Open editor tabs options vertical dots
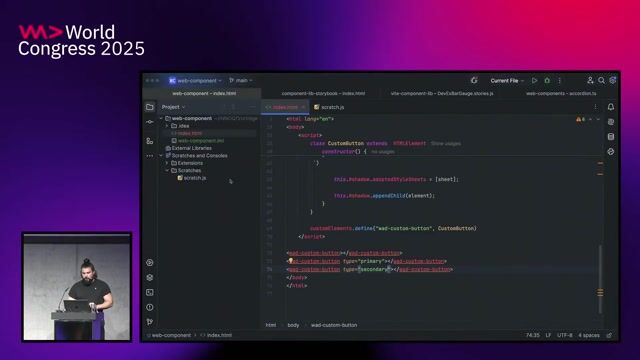The width and height of the screenshot is (640, 360). 595,107
